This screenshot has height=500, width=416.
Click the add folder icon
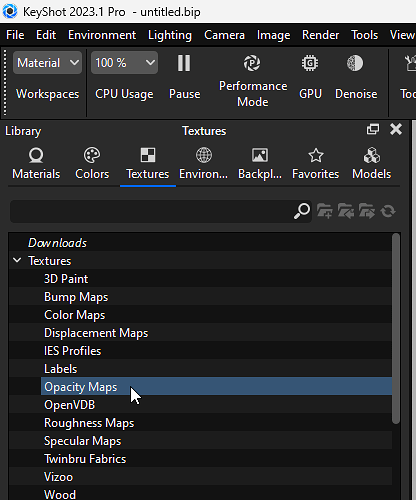pos(325,211)
